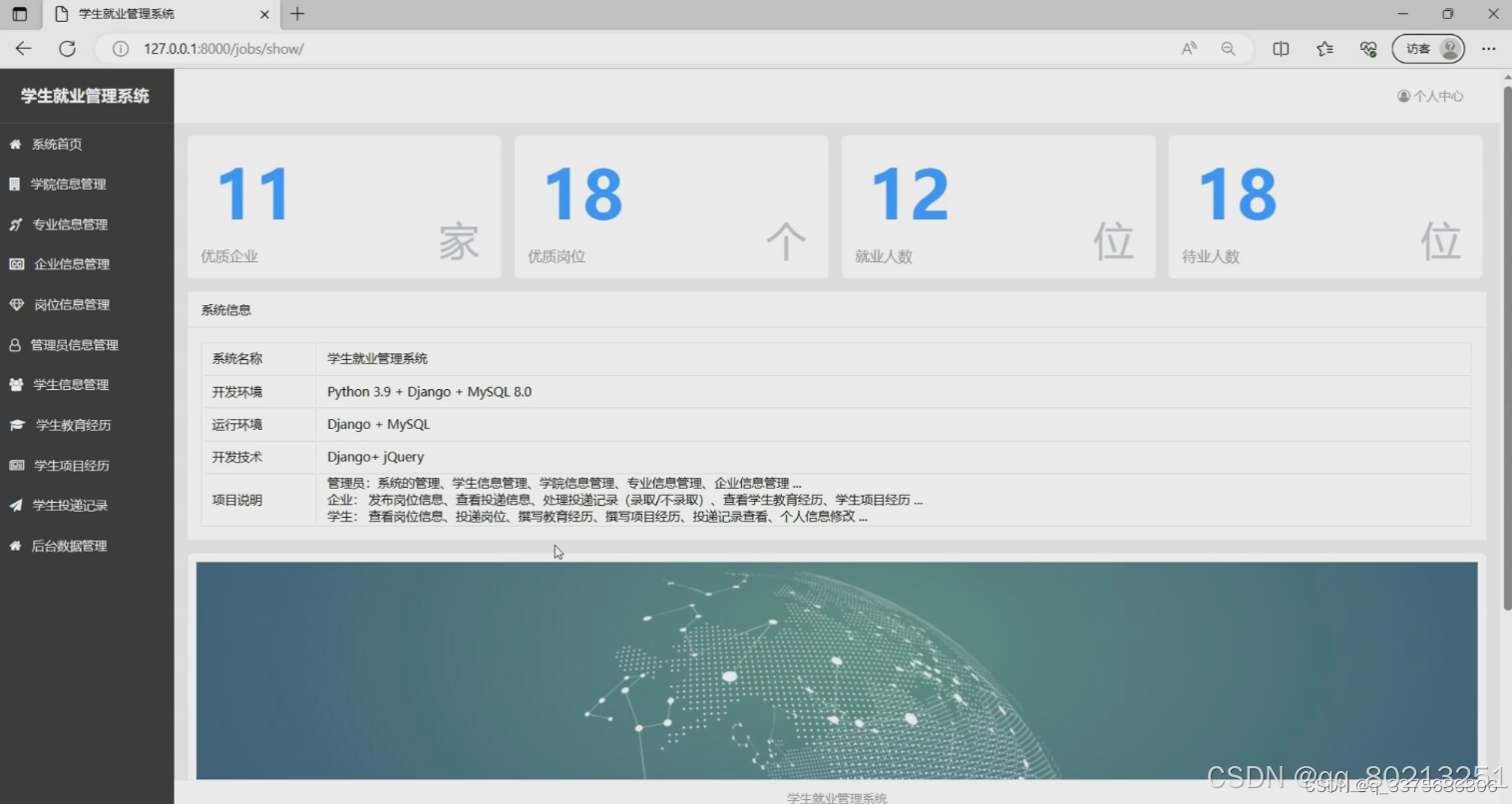
Task: Click the 访客 guest profile button
Action: tap(1428, 48)
